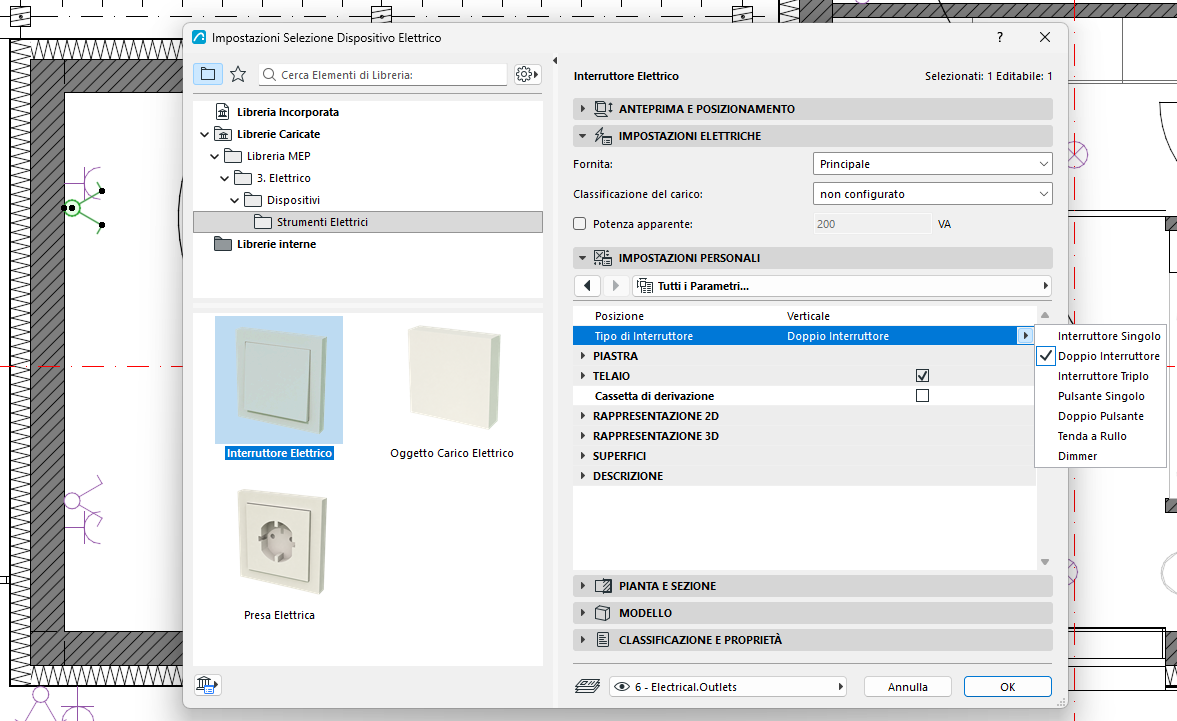The image size is (1177, 721).
Task: Collapse the library panel with the small arrow
Action: click(x=555, y=60)
